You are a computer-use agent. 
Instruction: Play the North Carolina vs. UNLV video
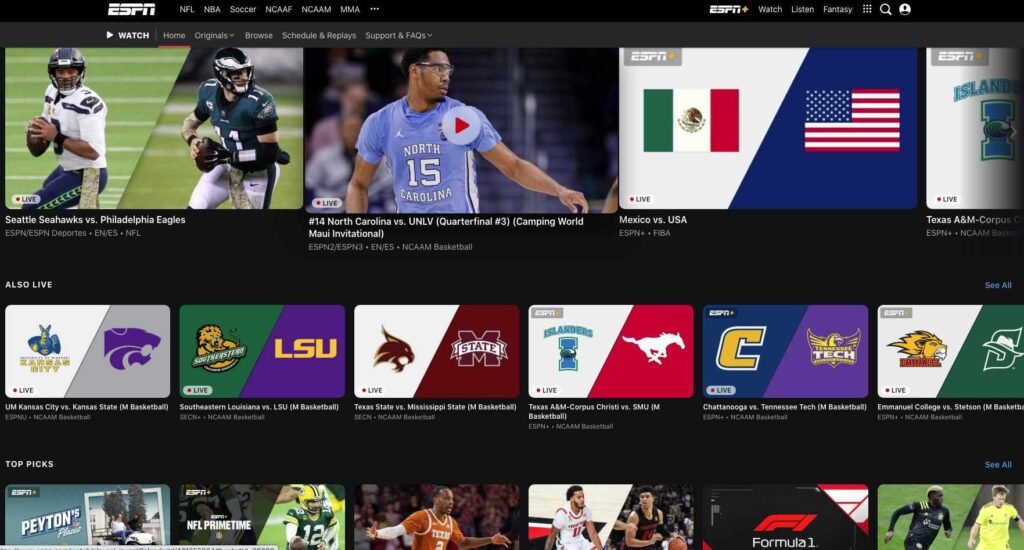(x=462, y=125)
